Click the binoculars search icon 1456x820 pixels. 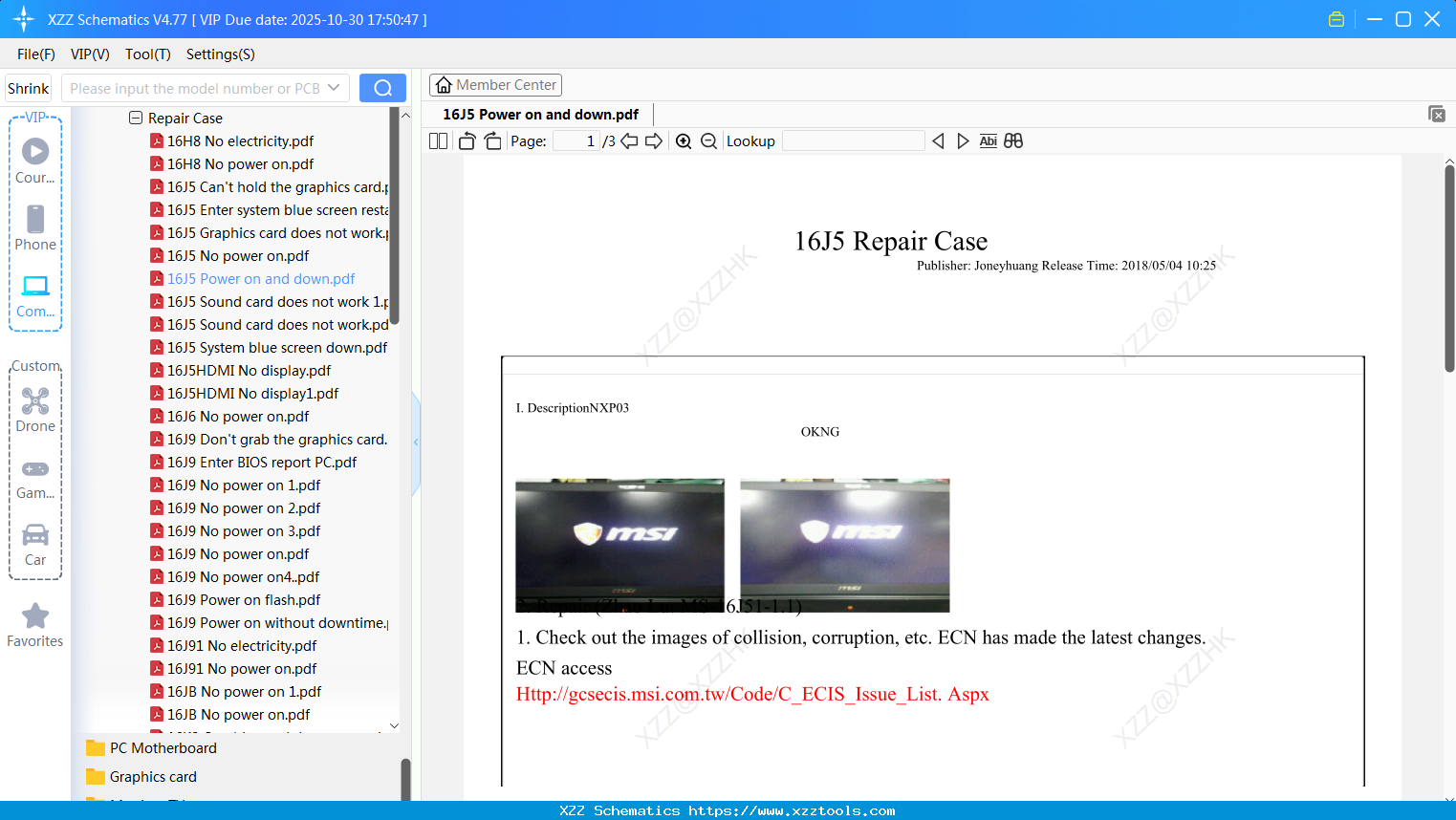tap(1013, 141)
